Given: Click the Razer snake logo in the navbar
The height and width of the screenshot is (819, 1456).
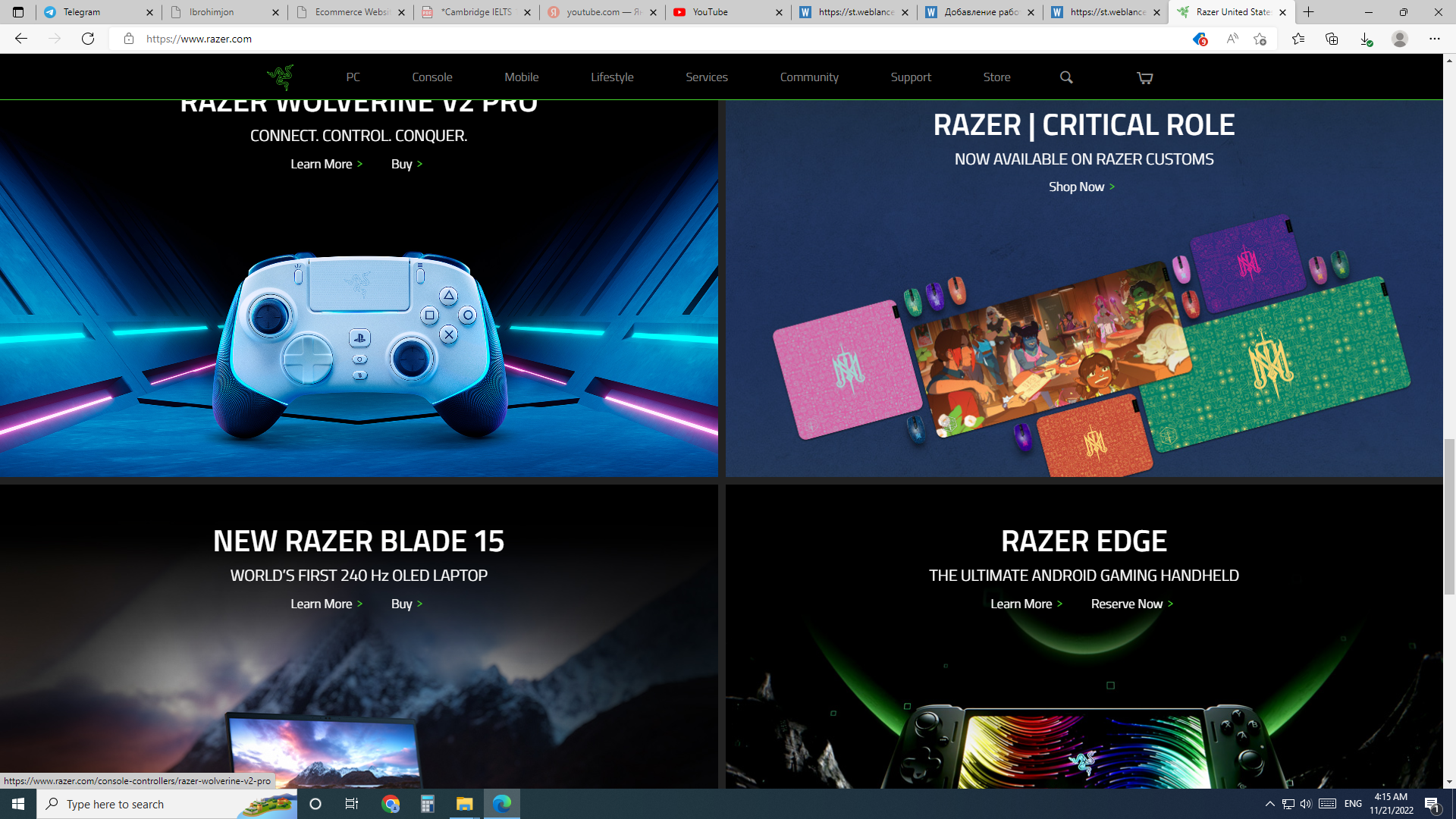Looking at the screenshot, I should coord(281,77).
